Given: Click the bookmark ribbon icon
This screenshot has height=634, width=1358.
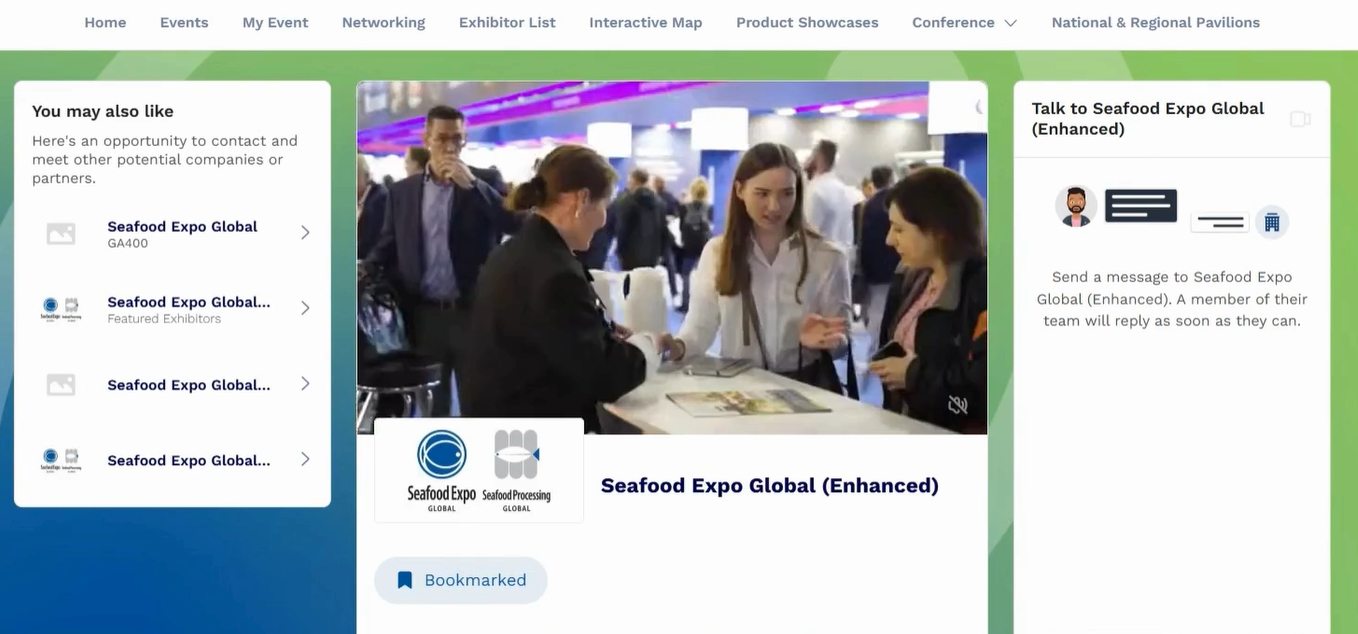Looking at the screenshot, I should (x=405, y=580).
